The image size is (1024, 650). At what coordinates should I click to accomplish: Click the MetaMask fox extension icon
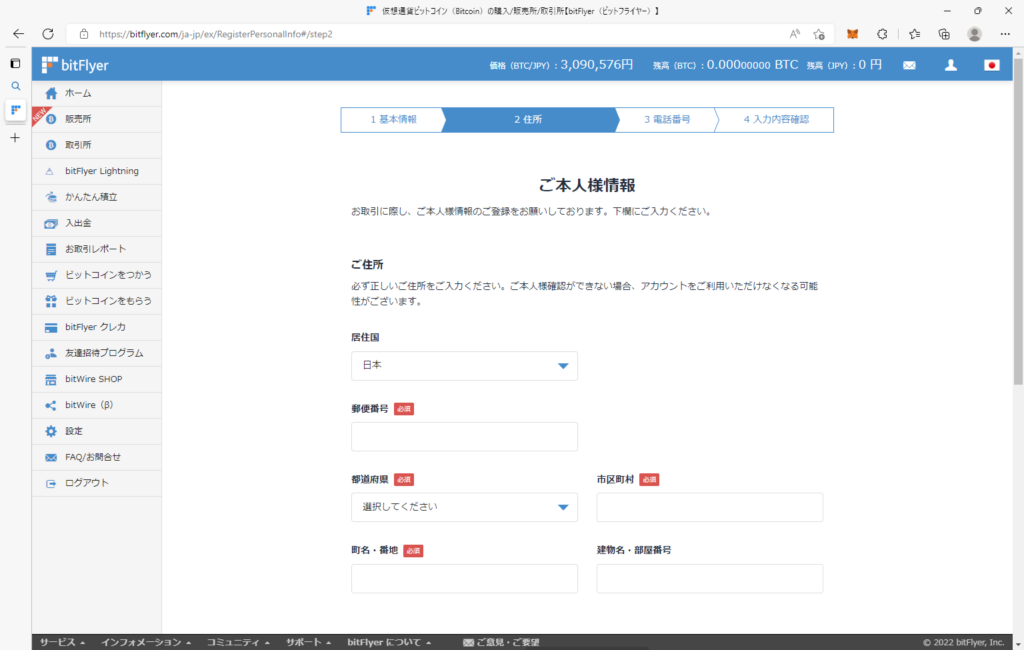[852, 33]
